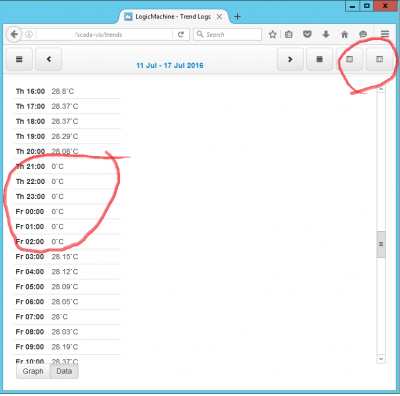Viewport: 400px width, 396px height.
Task: Select the Fr 02:00 0°C row
Action: tap(67, 242)
